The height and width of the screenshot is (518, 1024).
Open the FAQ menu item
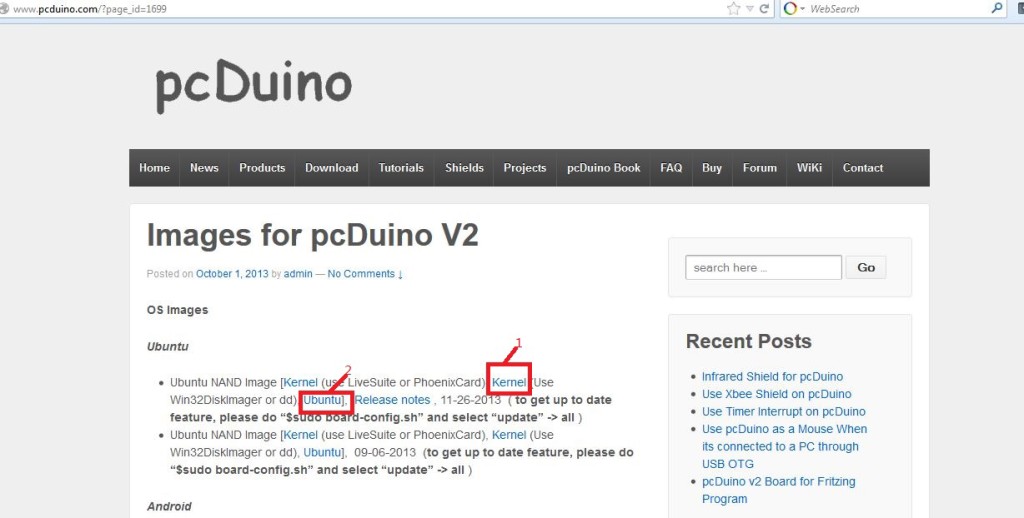[x=671, y=168]
